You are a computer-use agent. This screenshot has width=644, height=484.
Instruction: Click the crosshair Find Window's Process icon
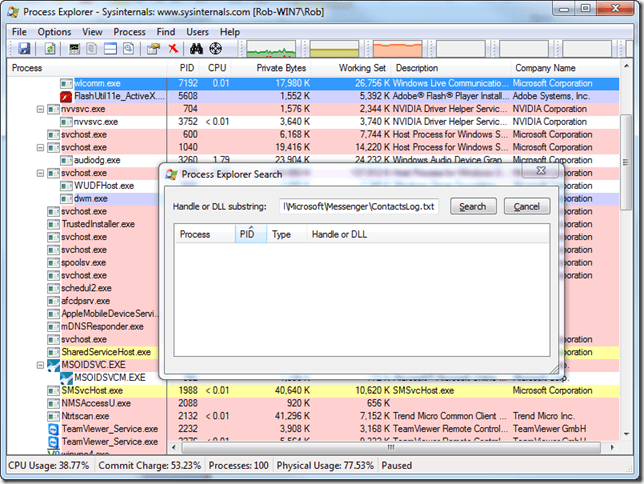(x=215, y=48)
